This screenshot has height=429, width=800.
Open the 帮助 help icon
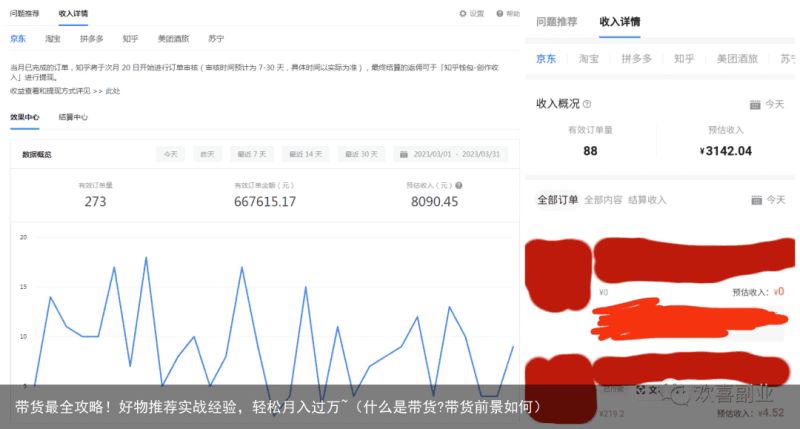point(499,14)
